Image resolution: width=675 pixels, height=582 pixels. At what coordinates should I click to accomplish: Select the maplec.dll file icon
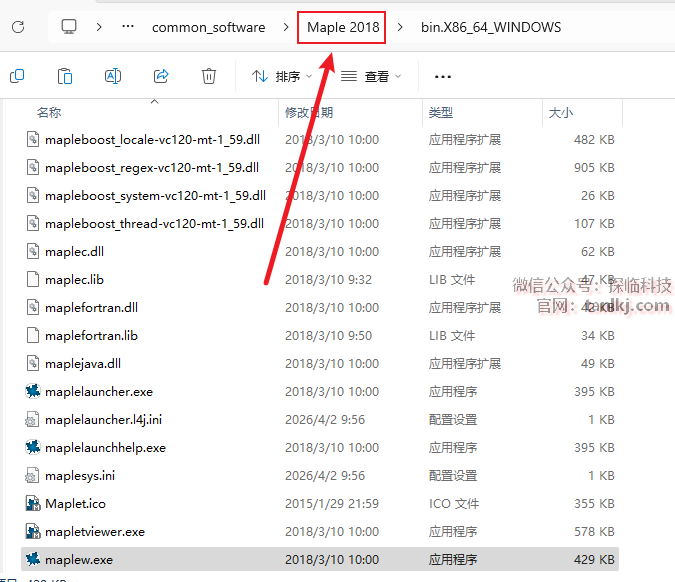click(x=33, y=251)
